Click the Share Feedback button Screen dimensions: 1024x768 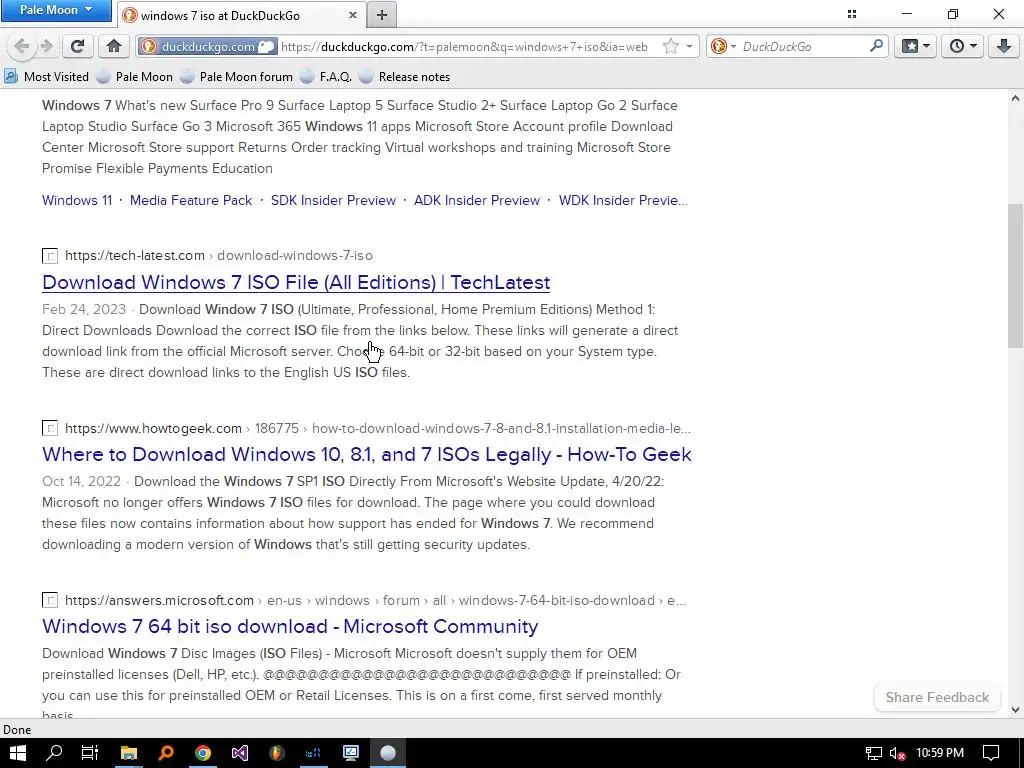coord(937,697)
